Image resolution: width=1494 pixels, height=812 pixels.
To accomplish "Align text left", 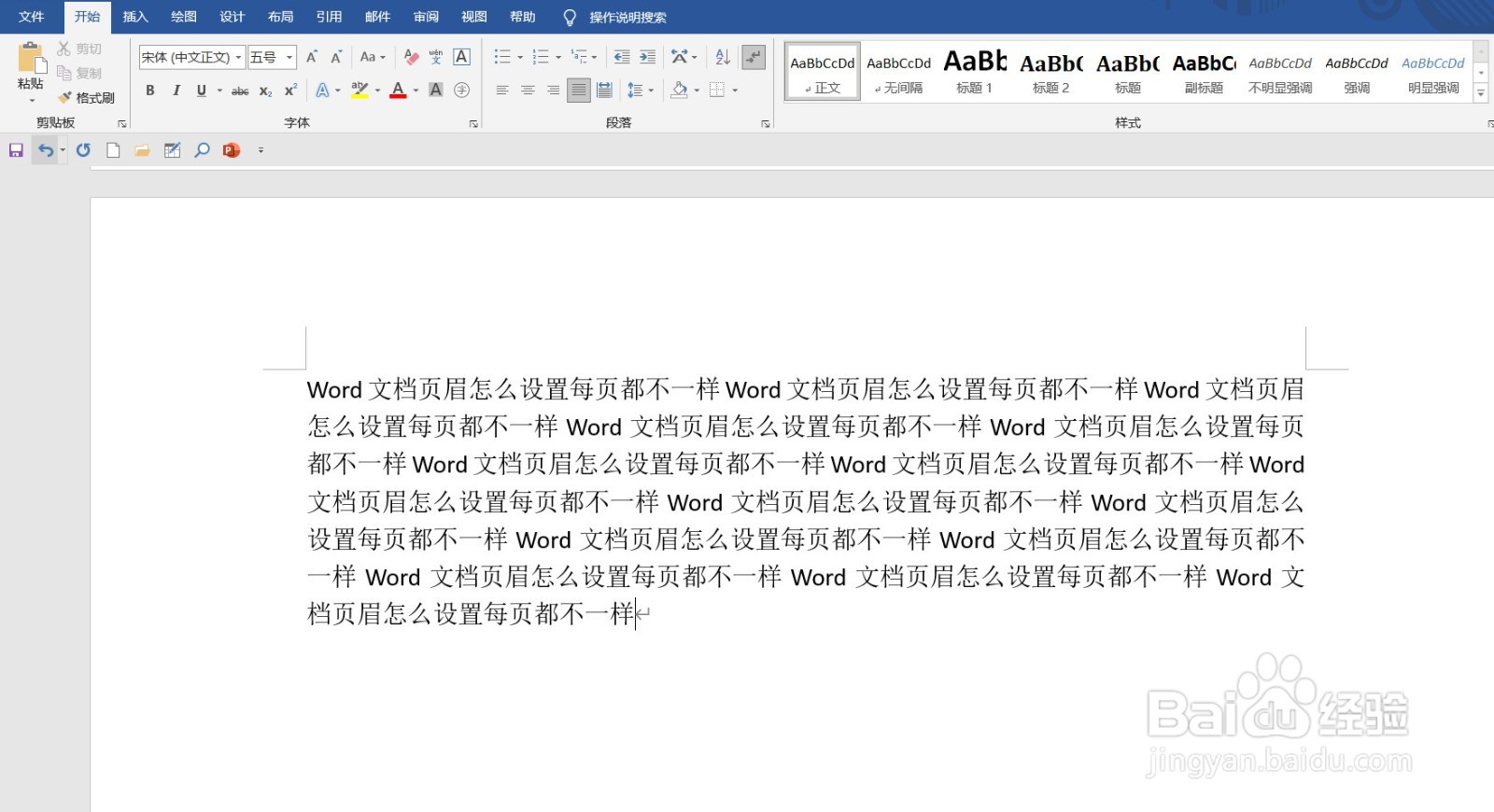I will [x=502, y=91].
